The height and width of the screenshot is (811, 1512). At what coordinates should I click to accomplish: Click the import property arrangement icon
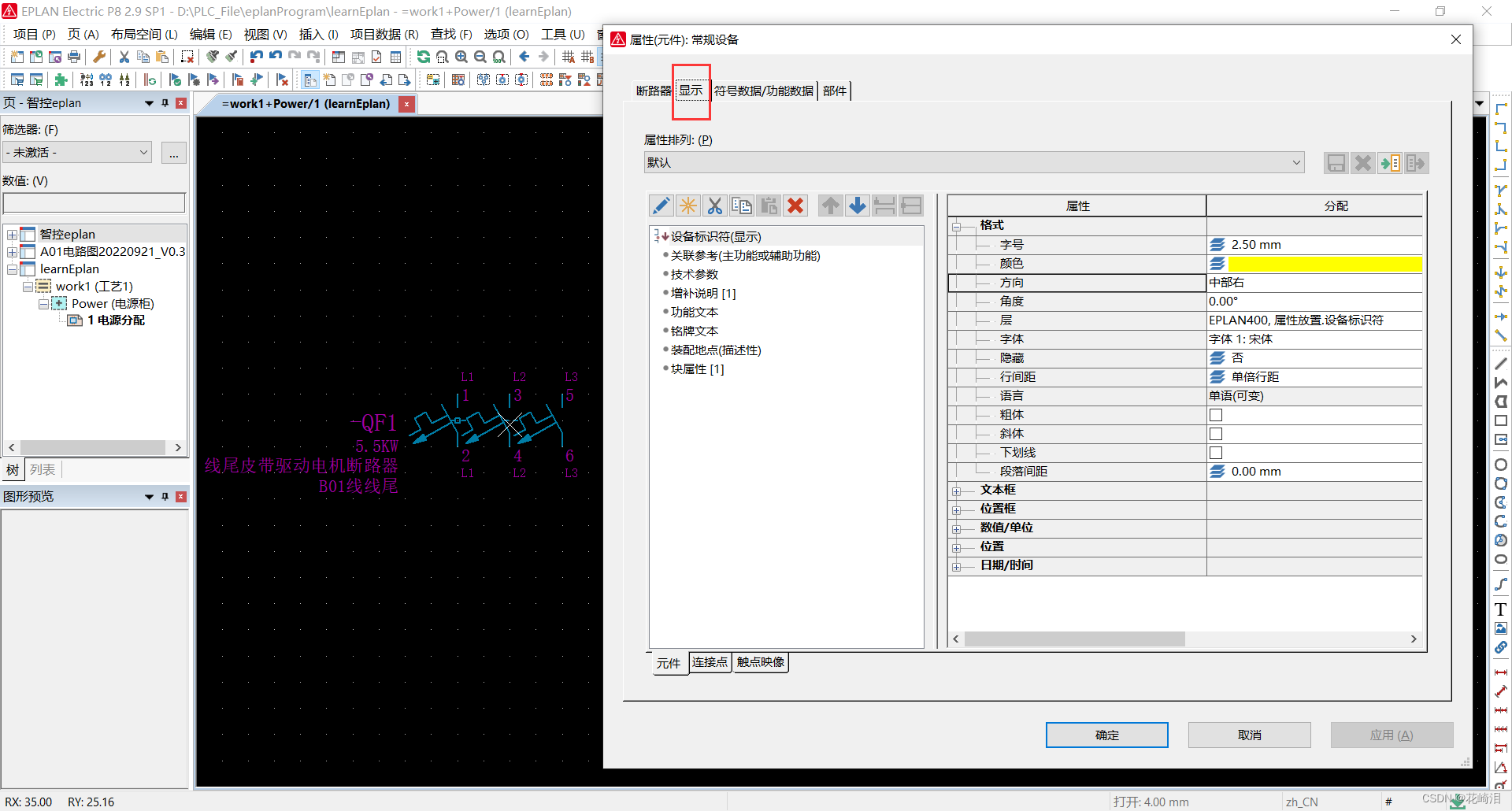click(1390, 163)
